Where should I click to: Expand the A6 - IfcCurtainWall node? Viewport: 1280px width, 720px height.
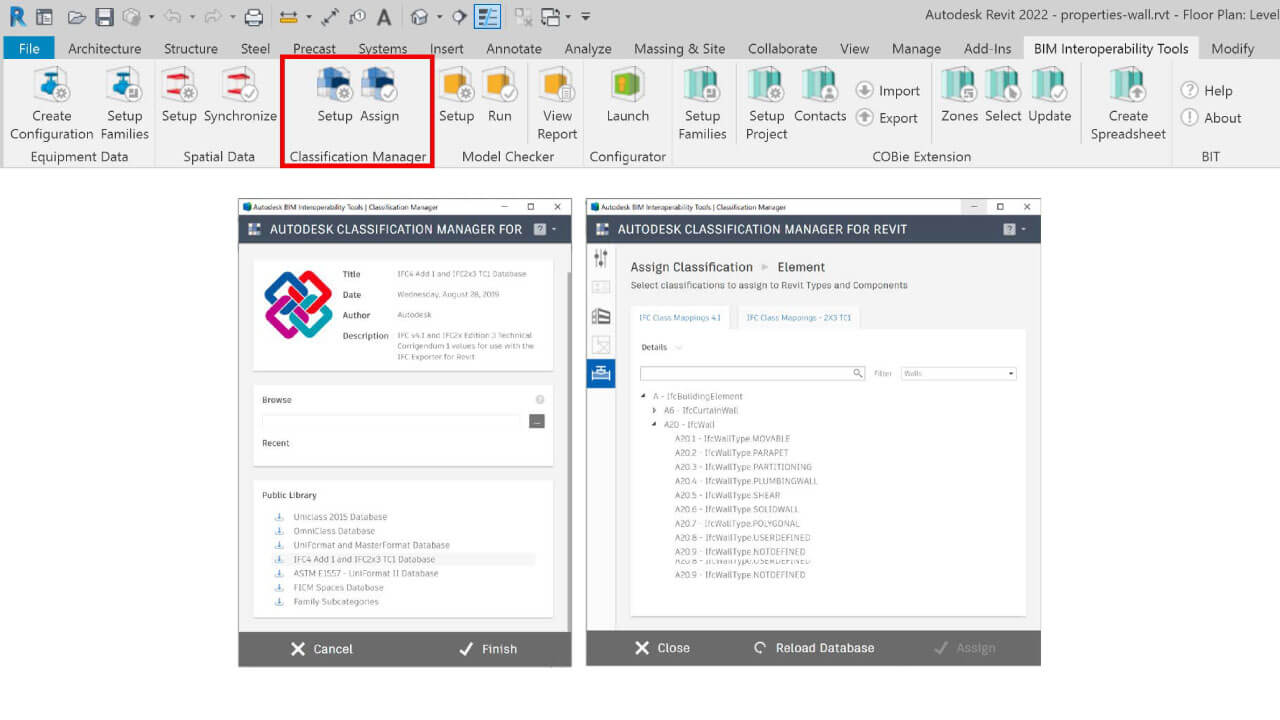[x=655, y=410]
